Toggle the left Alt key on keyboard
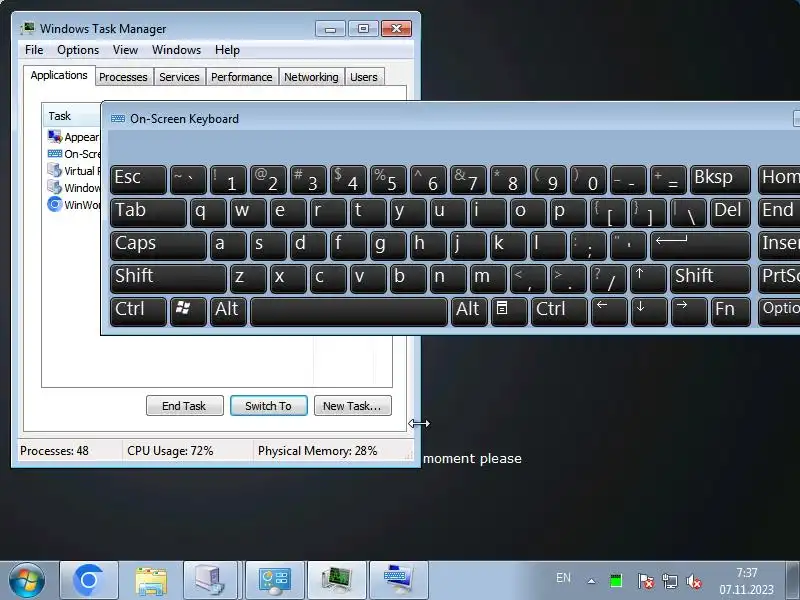Screen dimensions: 800x600 [x=228, y=312]
